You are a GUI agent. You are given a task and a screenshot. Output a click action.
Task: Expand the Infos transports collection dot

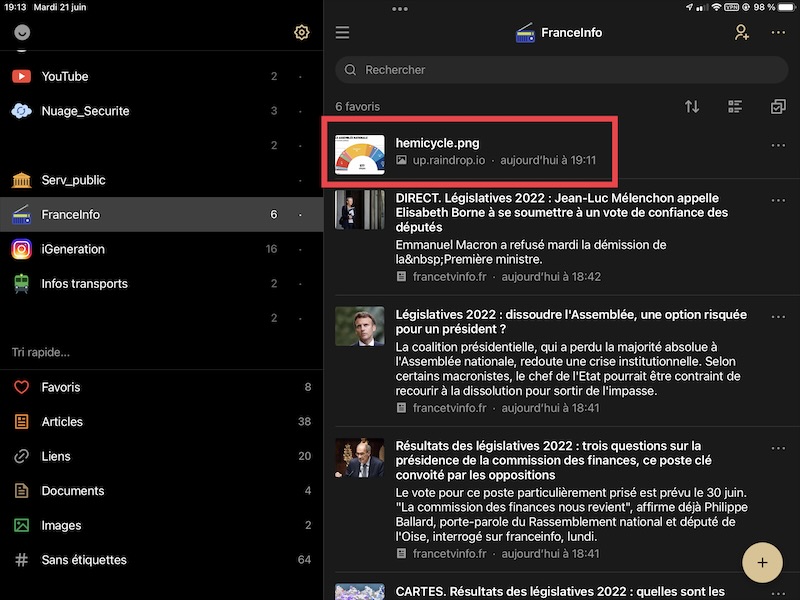300,284
